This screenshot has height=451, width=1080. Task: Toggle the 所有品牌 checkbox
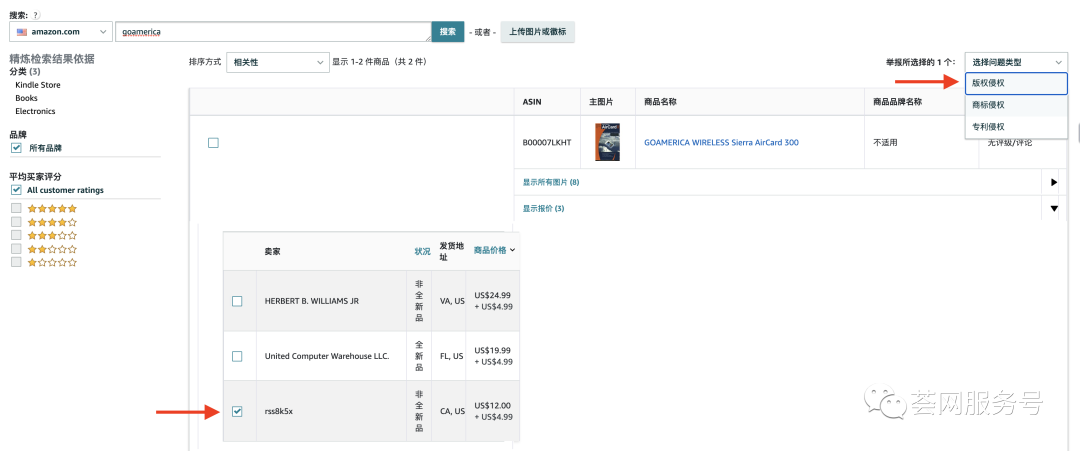click(17, 148)
